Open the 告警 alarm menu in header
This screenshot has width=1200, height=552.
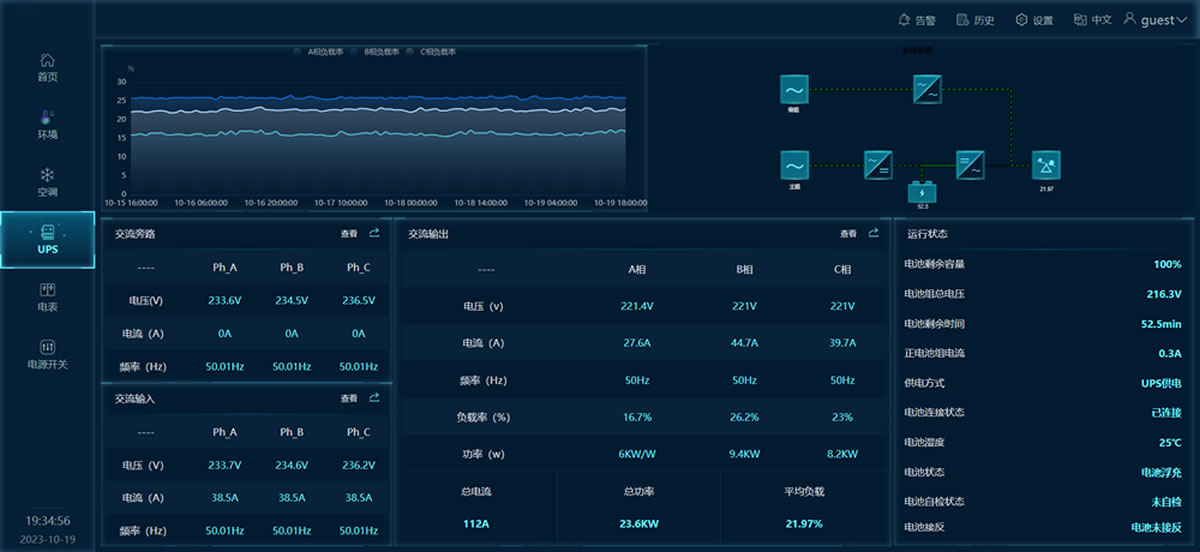(x=917, y=20)
